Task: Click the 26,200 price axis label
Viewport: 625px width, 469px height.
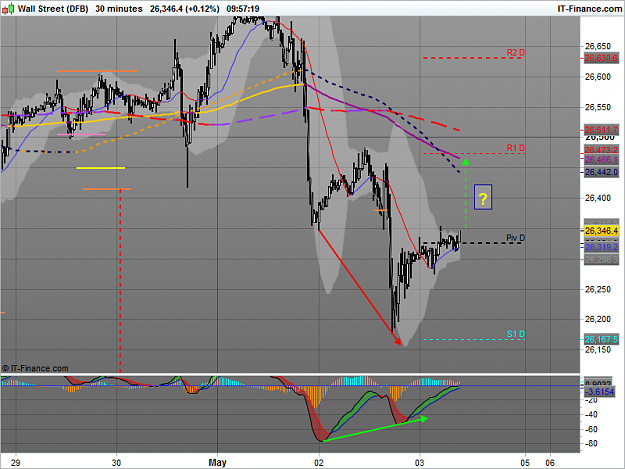Action: tap(597, 319)
